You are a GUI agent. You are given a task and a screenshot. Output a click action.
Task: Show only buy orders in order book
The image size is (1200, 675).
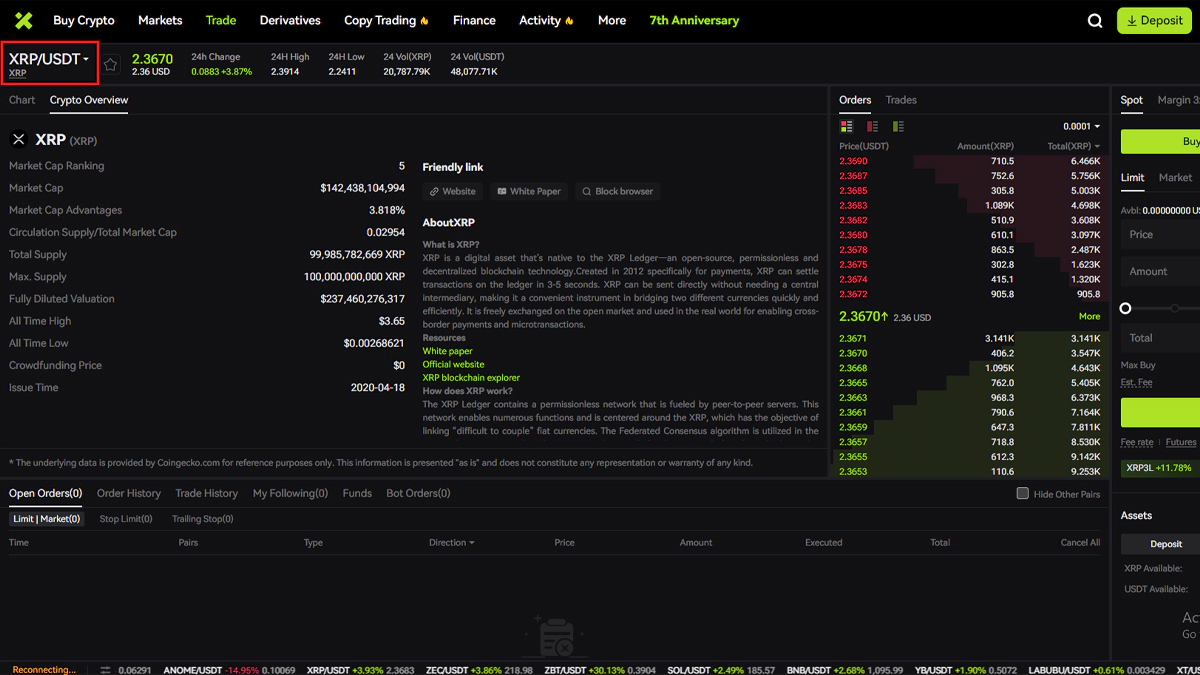[x=898, y=127]
